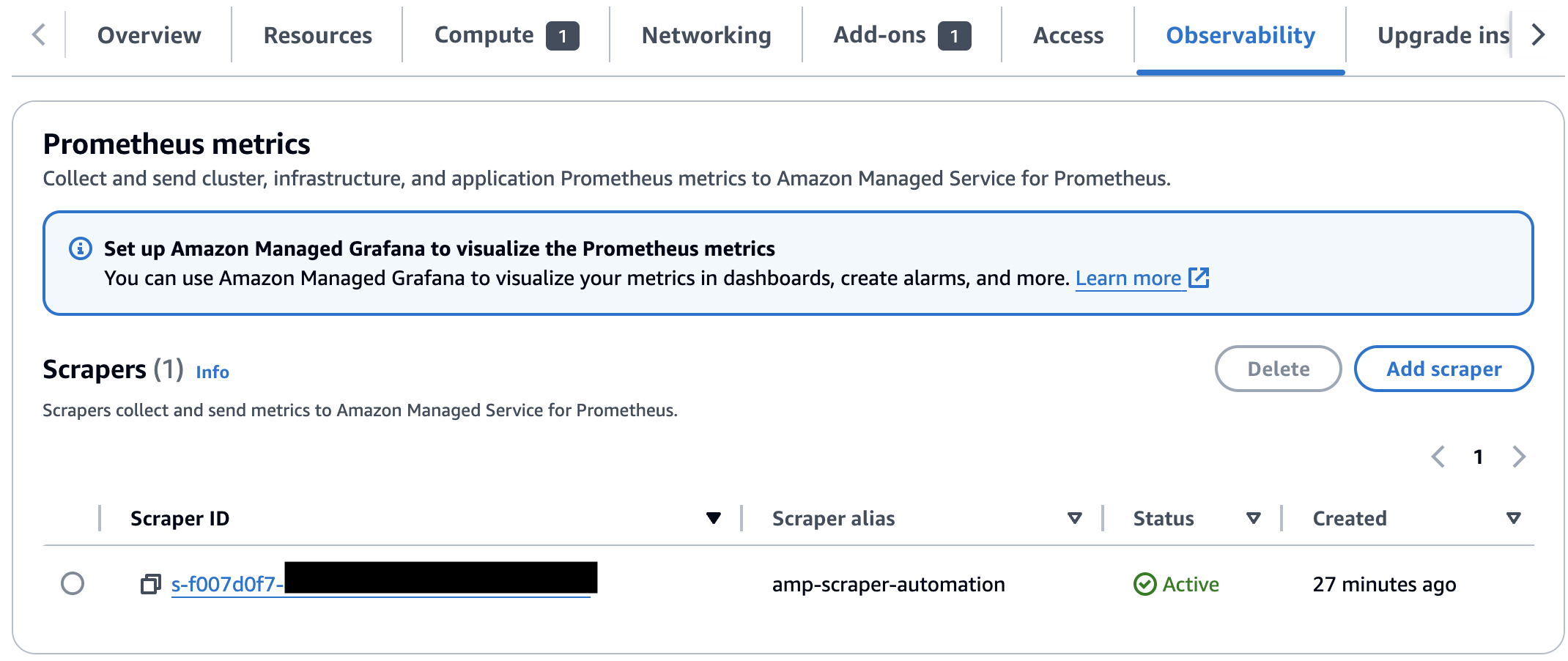Go to the Access tab
The height and width of the screenshot is (661, 1568).
click(x=1067, y=34)
